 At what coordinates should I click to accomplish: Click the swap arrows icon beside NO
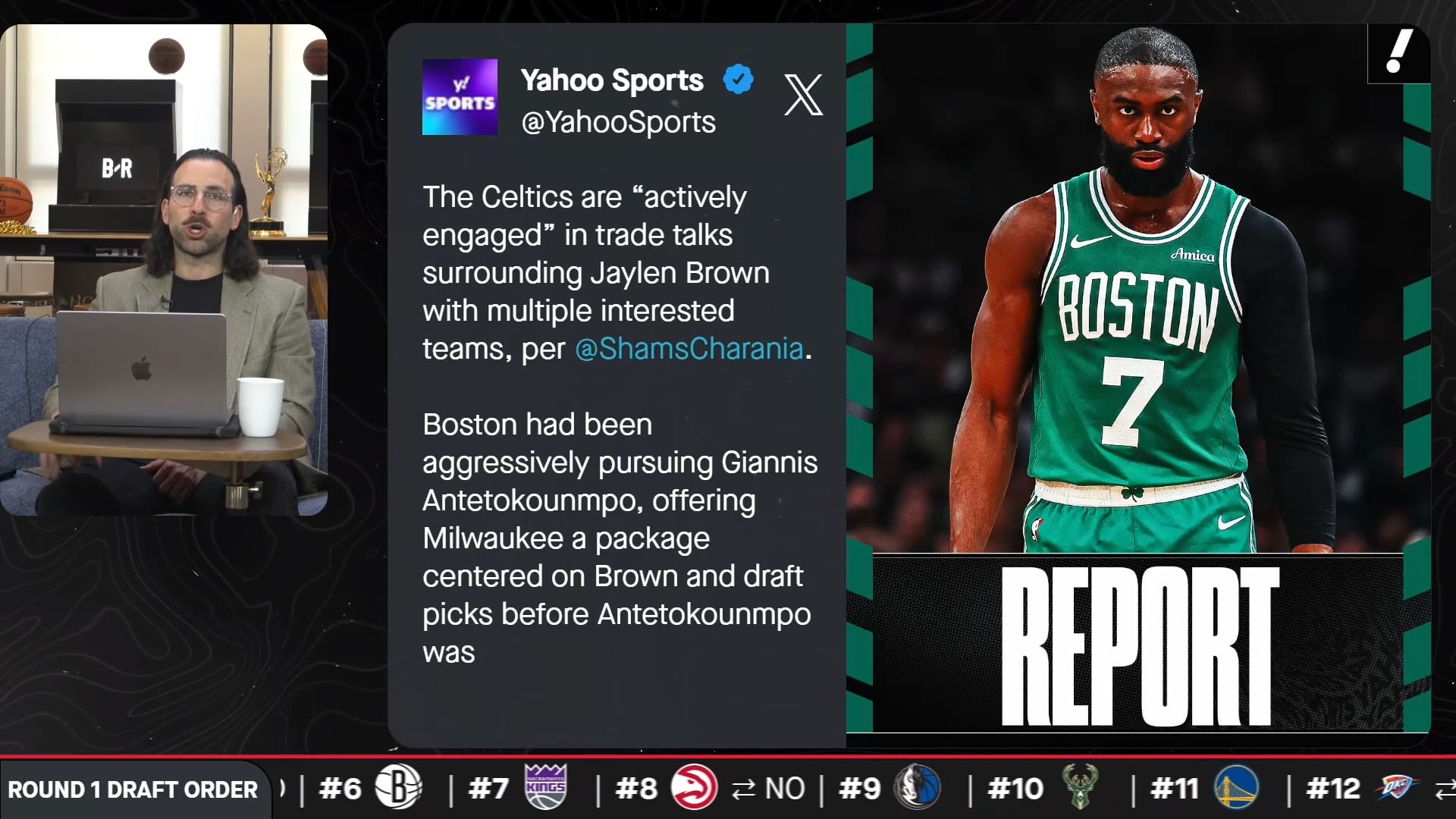(x=744, y=789)
